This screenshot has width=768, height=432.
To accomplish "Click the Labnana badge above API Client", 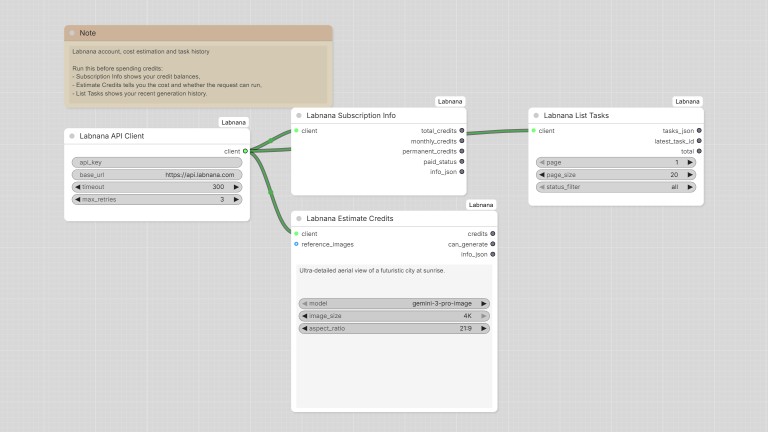I will [234, 122].
